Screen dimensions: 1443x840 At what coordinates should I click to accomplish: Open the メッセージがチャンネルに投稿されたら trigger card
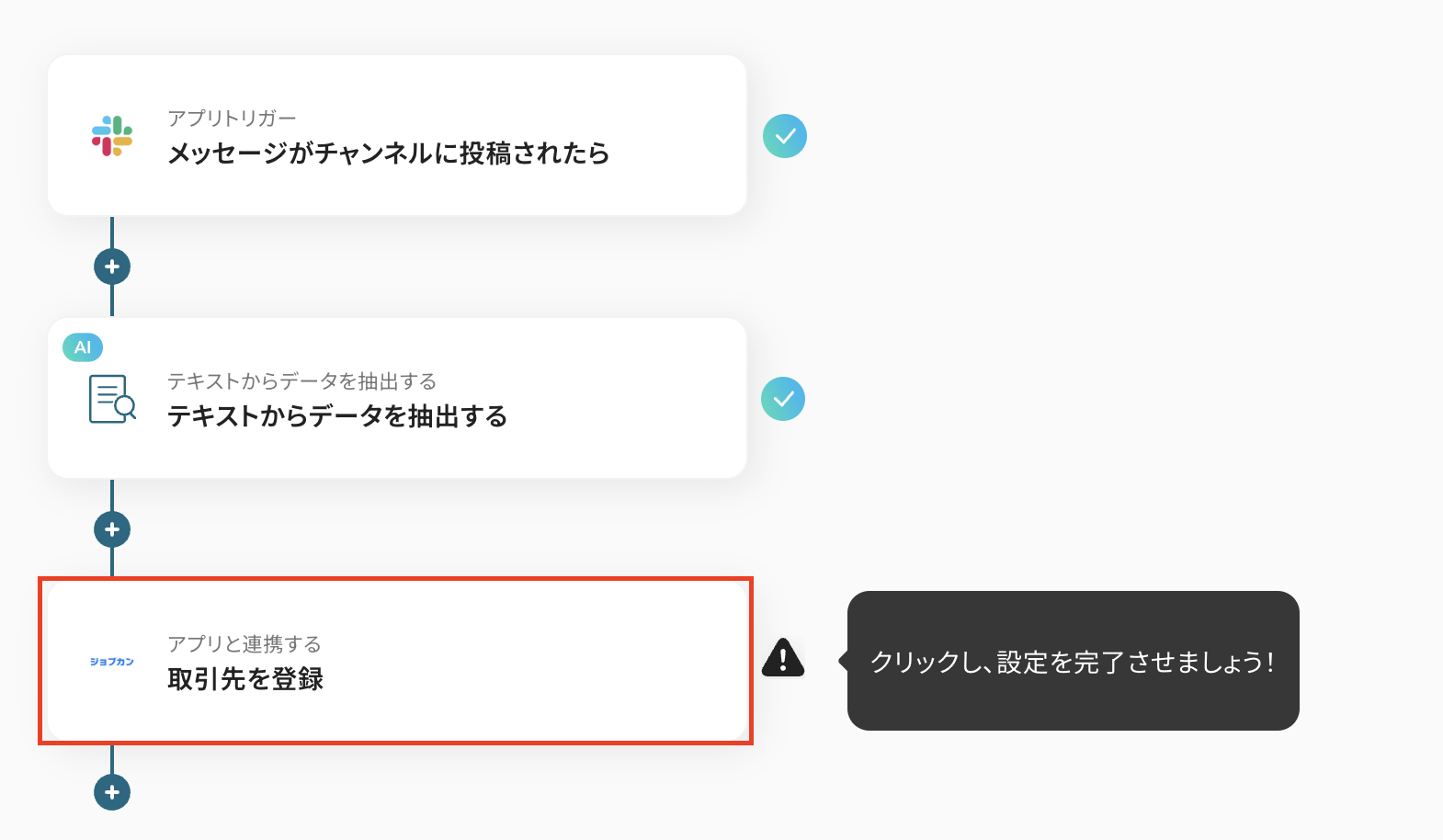(x=397, y=135)
